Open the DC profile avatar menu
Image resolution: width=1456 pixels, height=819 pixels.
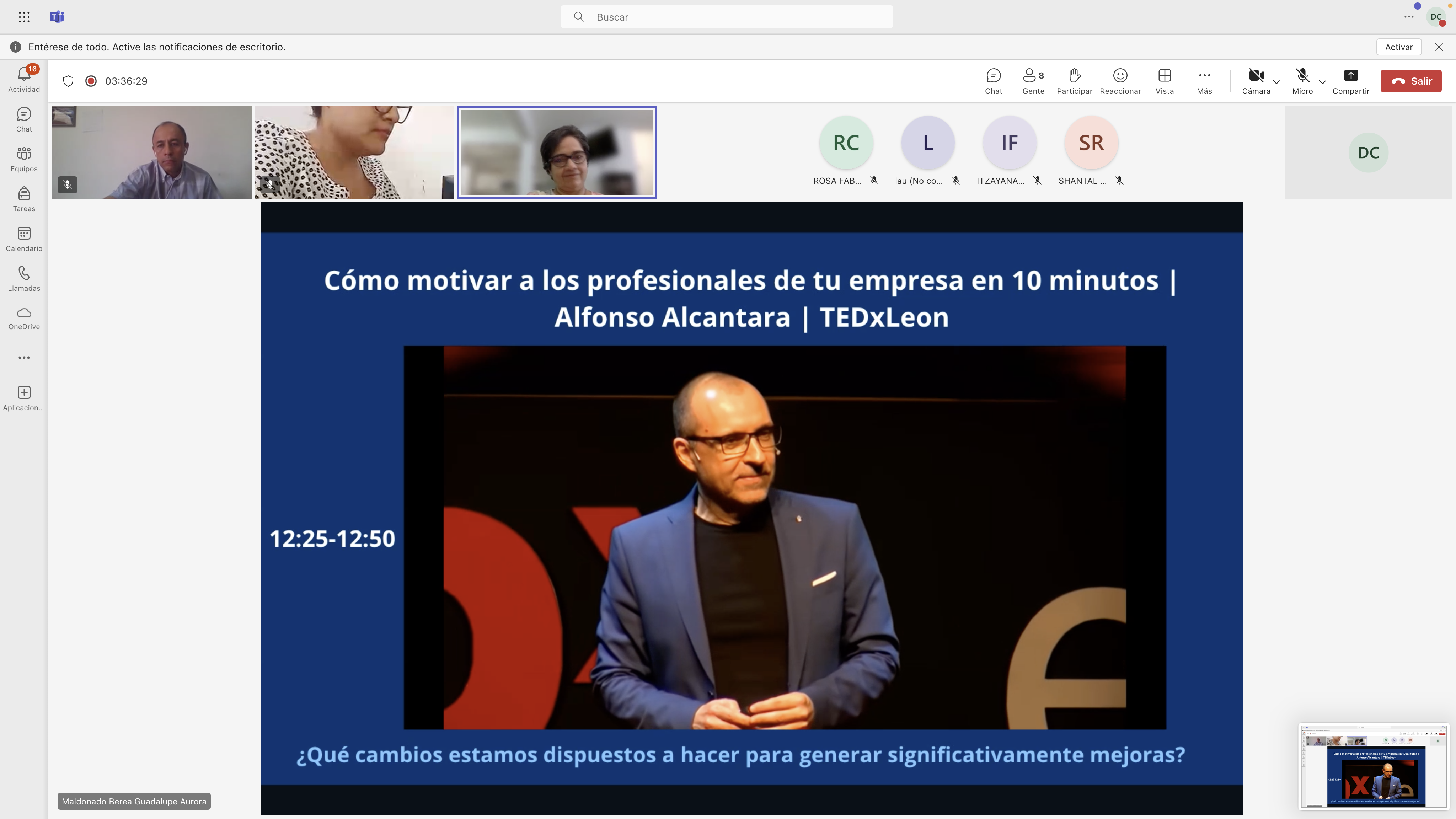coord(1436,17)
